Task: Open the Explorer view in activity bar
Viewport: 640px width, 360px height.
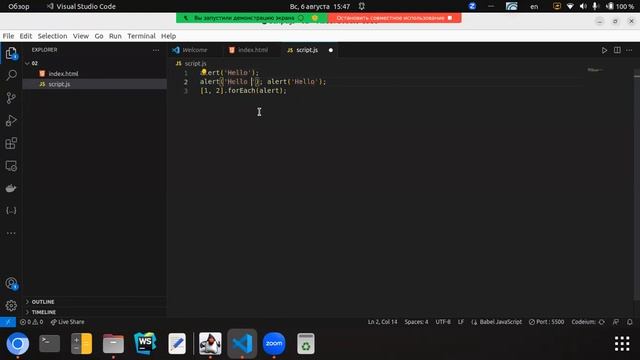Action: [x=11, y=53]
